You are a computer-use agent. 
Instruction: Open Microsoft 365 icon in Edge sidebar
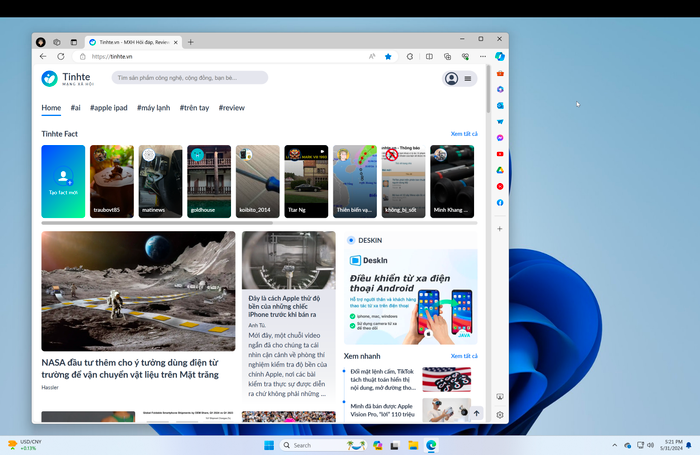point(500,89)
